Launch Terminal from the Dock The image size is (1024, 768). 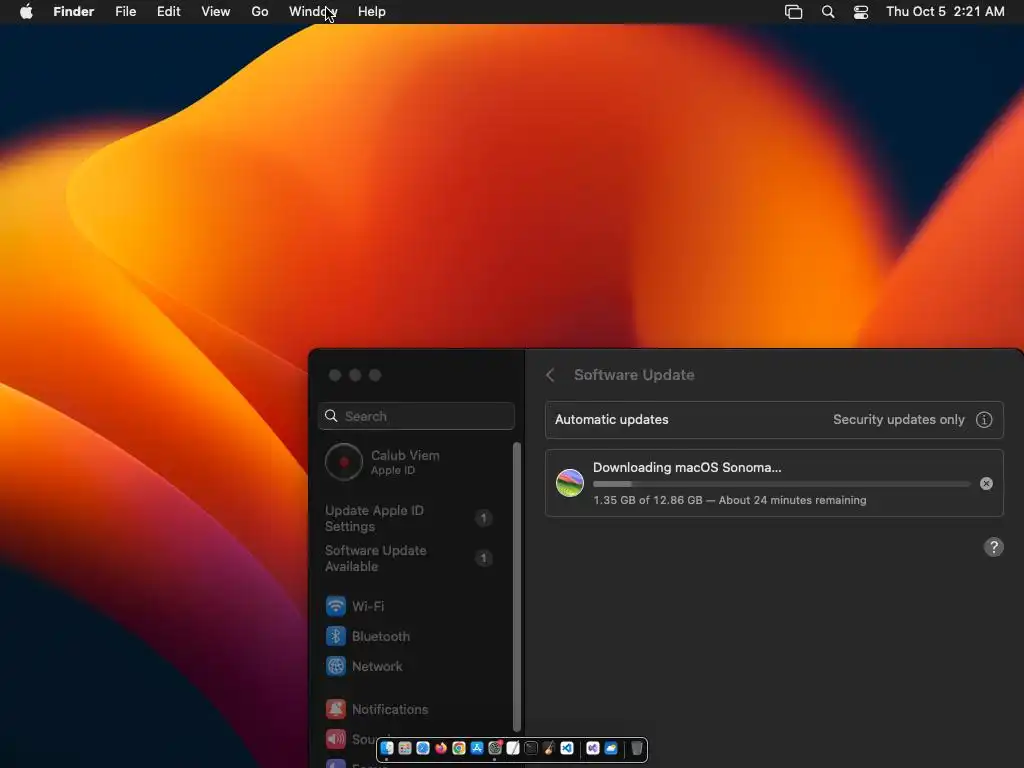click(531, 748)
